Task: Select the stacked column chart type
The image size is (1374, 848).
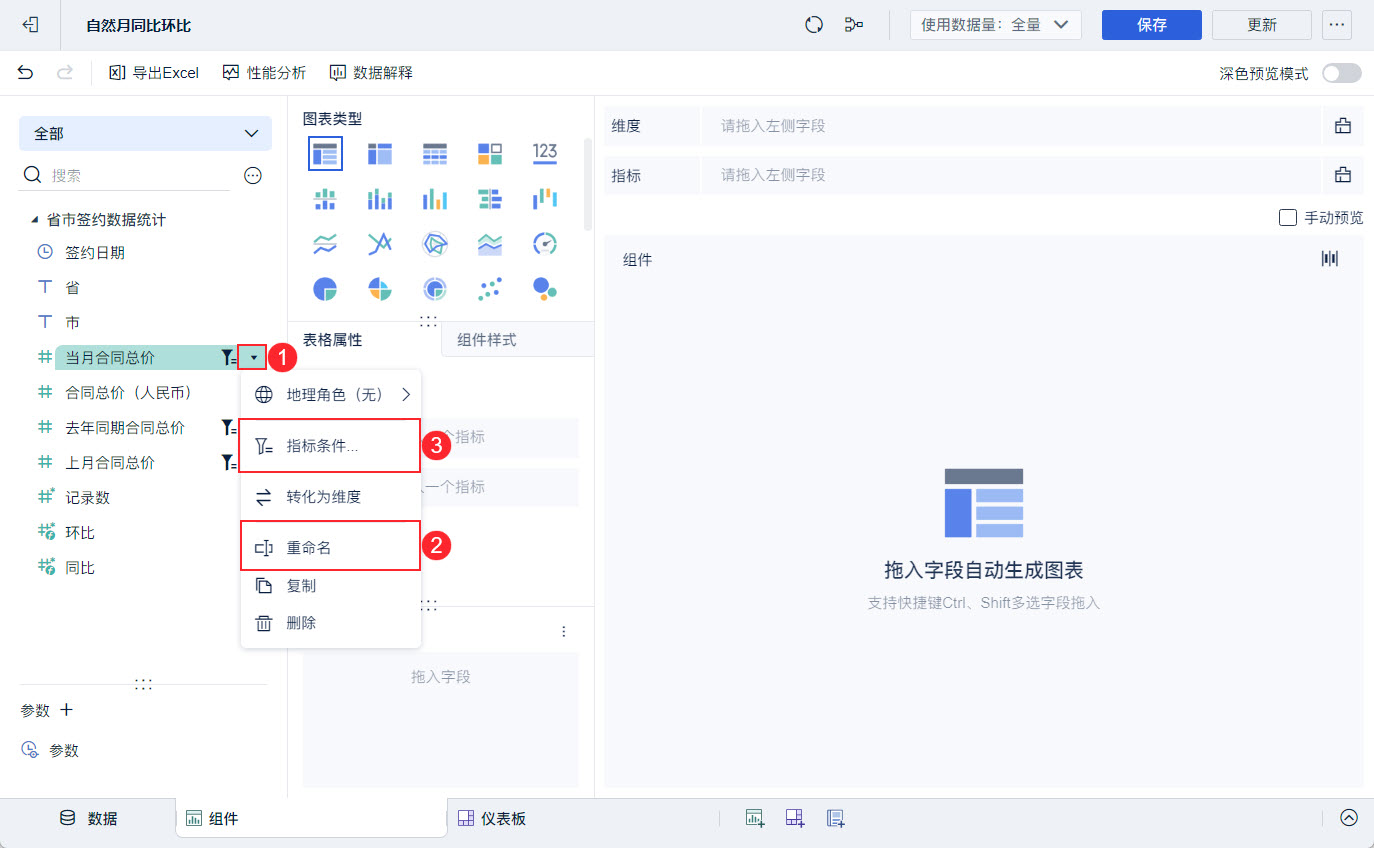Action: [380, 199]
